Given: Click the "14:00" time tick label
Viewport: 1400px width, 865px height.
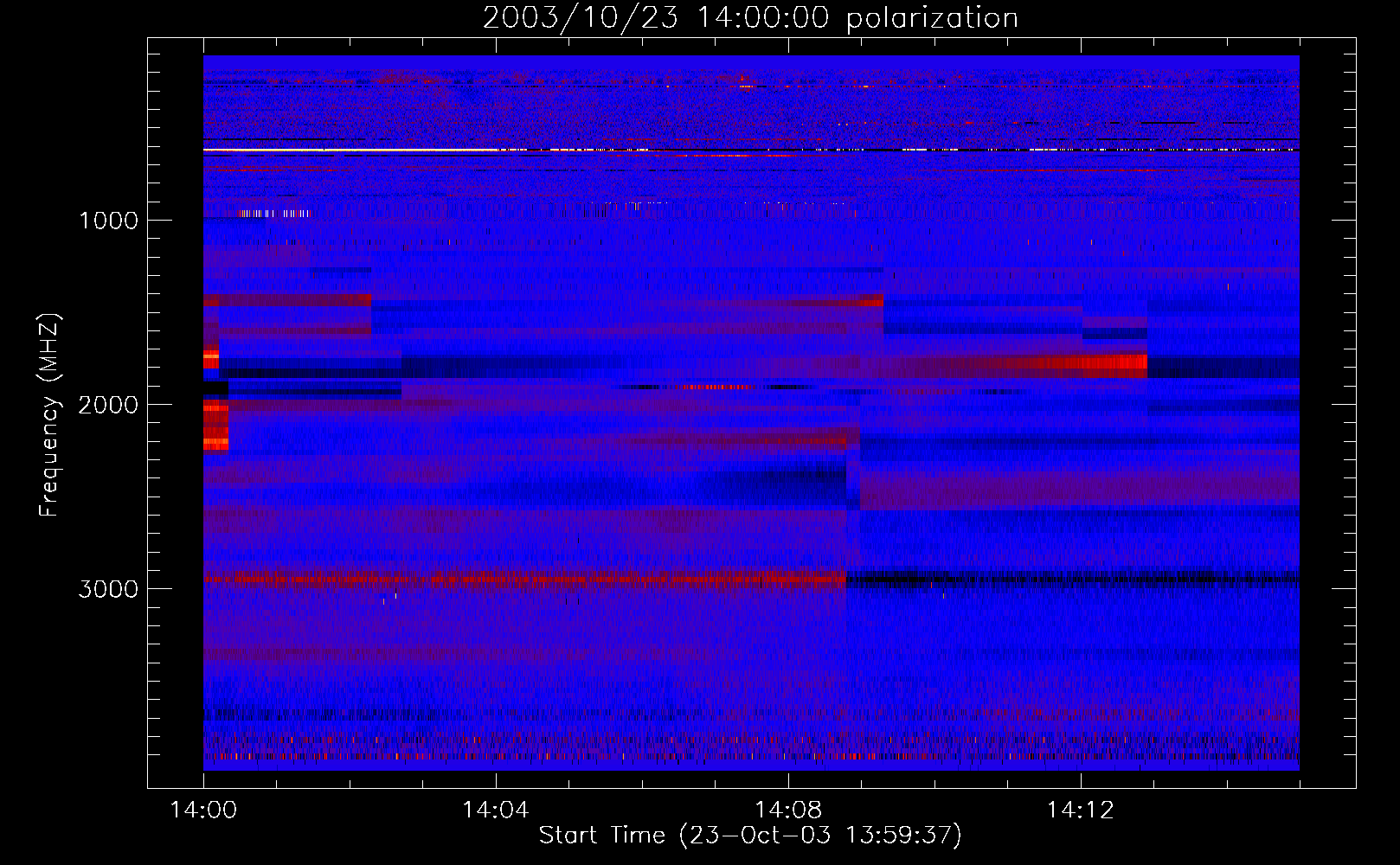Looking at the screenshot, I should [203, 811].
